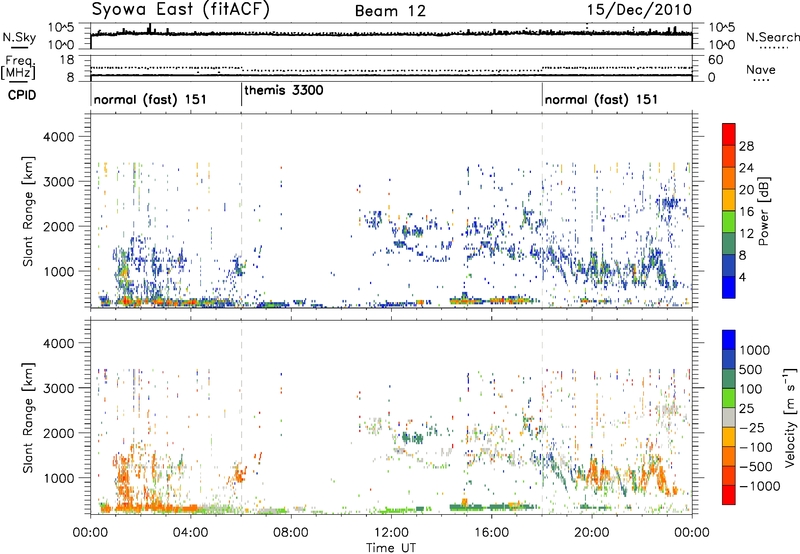
Task: Click the date '15/Dec/2010'
Action: click(x=639, y=10)
